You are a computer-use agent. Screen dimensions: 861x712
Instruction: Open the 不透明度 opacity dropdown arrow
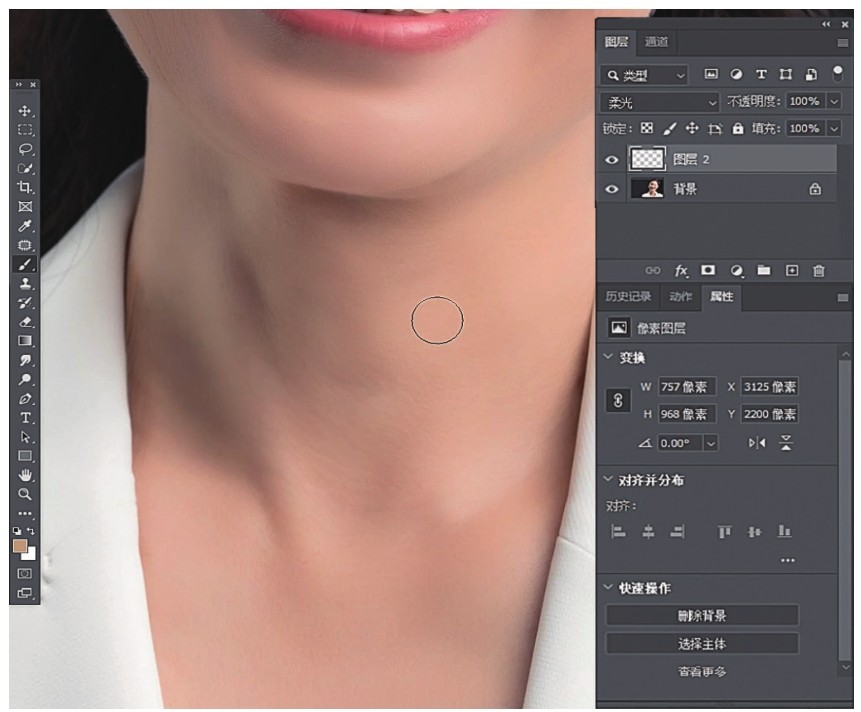pos(833,102)
